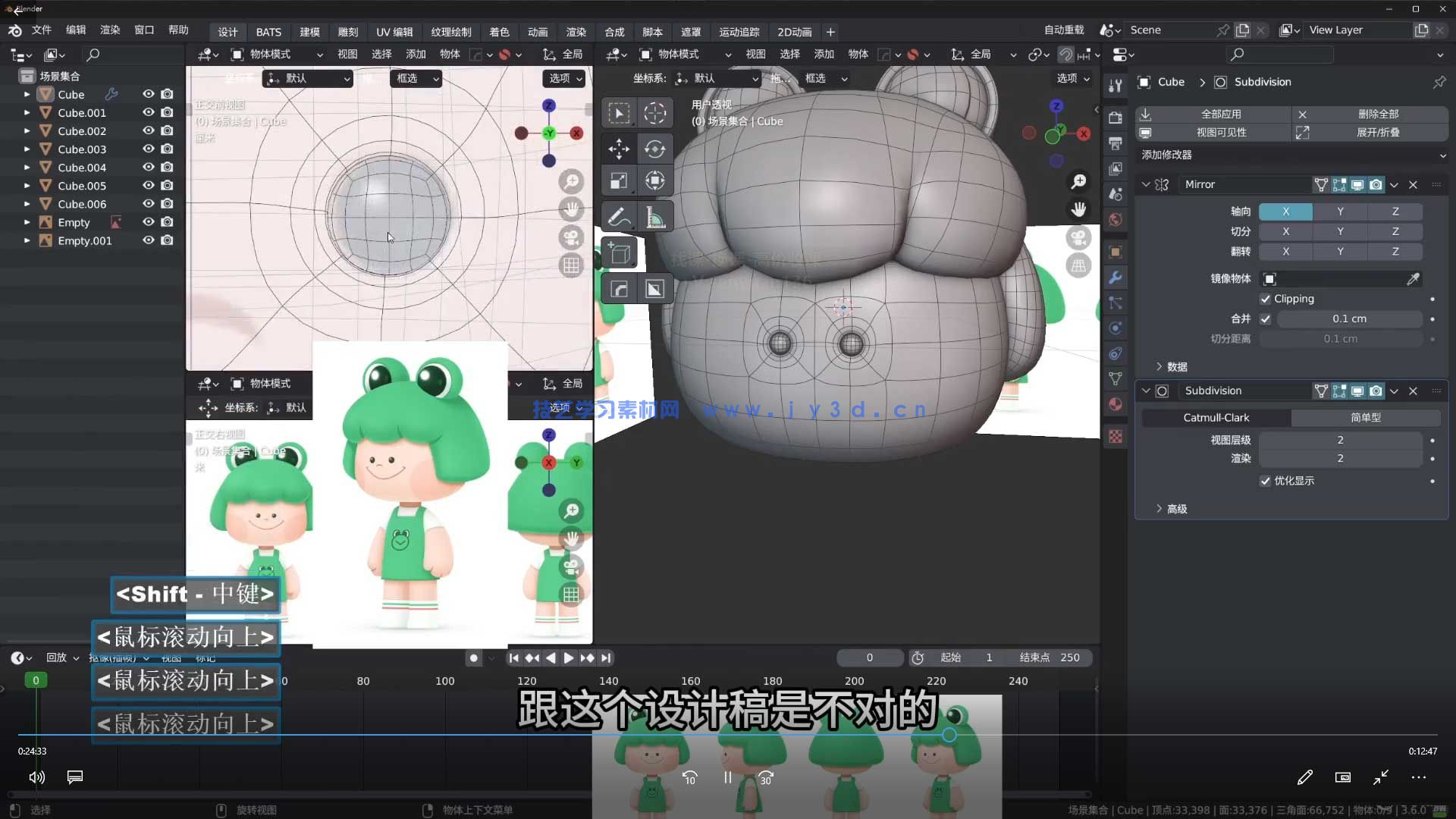Open the Render Properties panel icon
Image resolution: width=1456 pixels, height=819 pixels.
tap(1115, 118)
